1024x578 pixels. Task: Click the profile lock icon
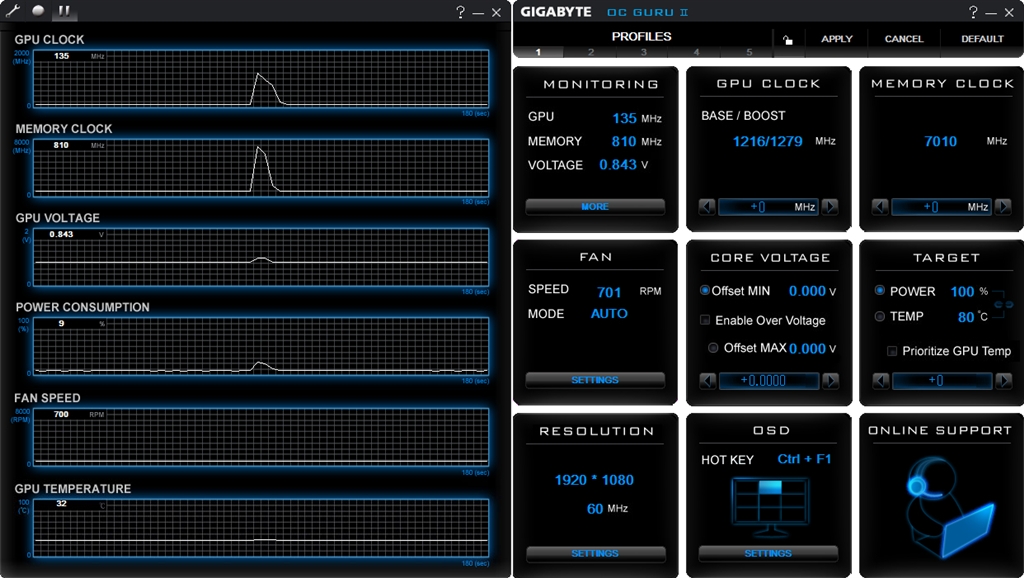788,40
